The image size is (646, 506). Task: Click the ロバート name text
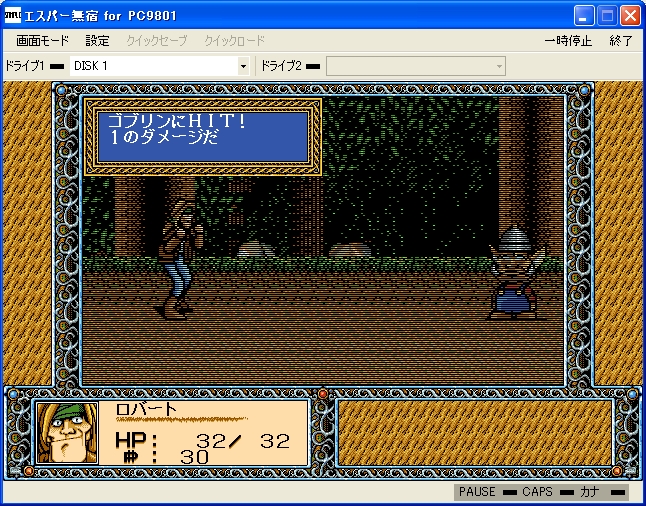point(146,409)
